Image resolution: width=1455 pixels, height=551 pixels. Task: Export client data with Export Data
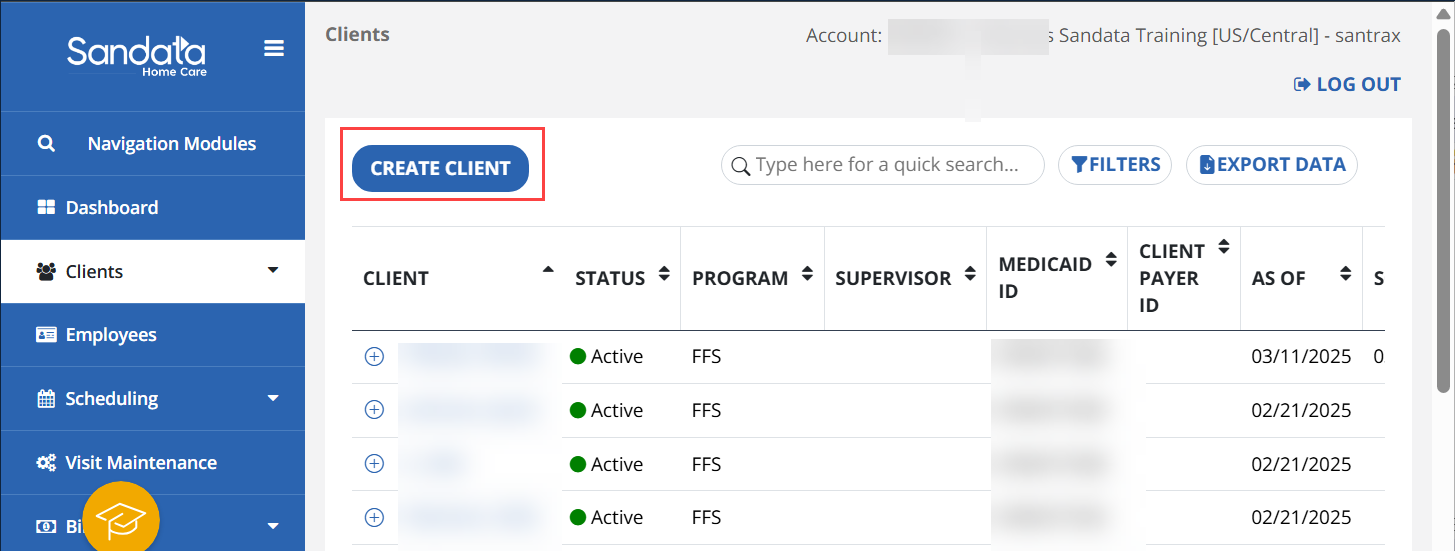click(x=1271, y=165)
